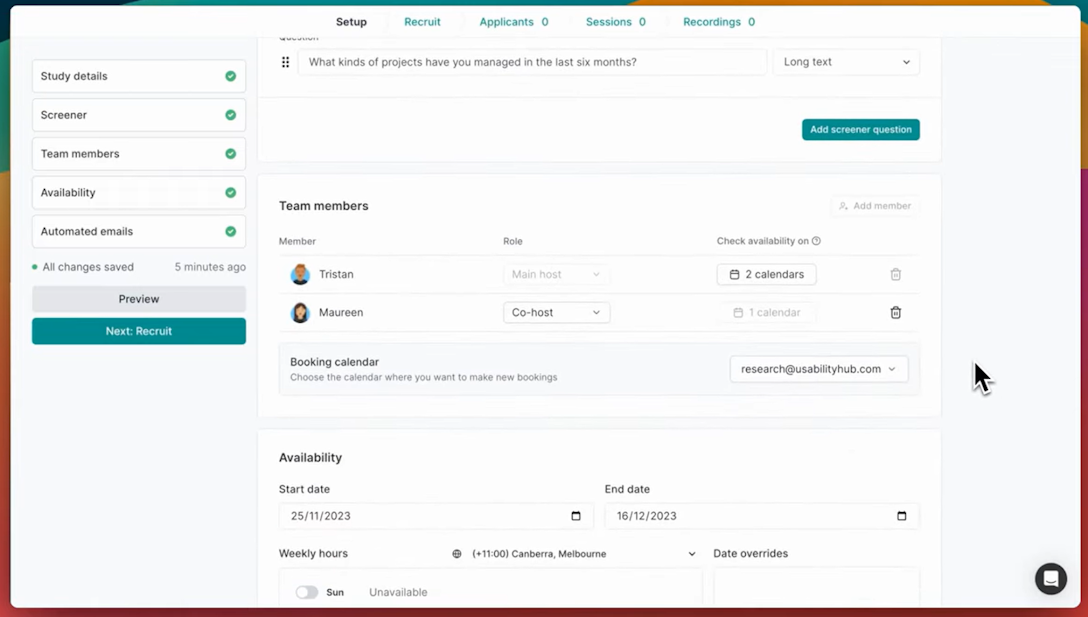Toggle Sunday availability on

(x=307, y=591)
